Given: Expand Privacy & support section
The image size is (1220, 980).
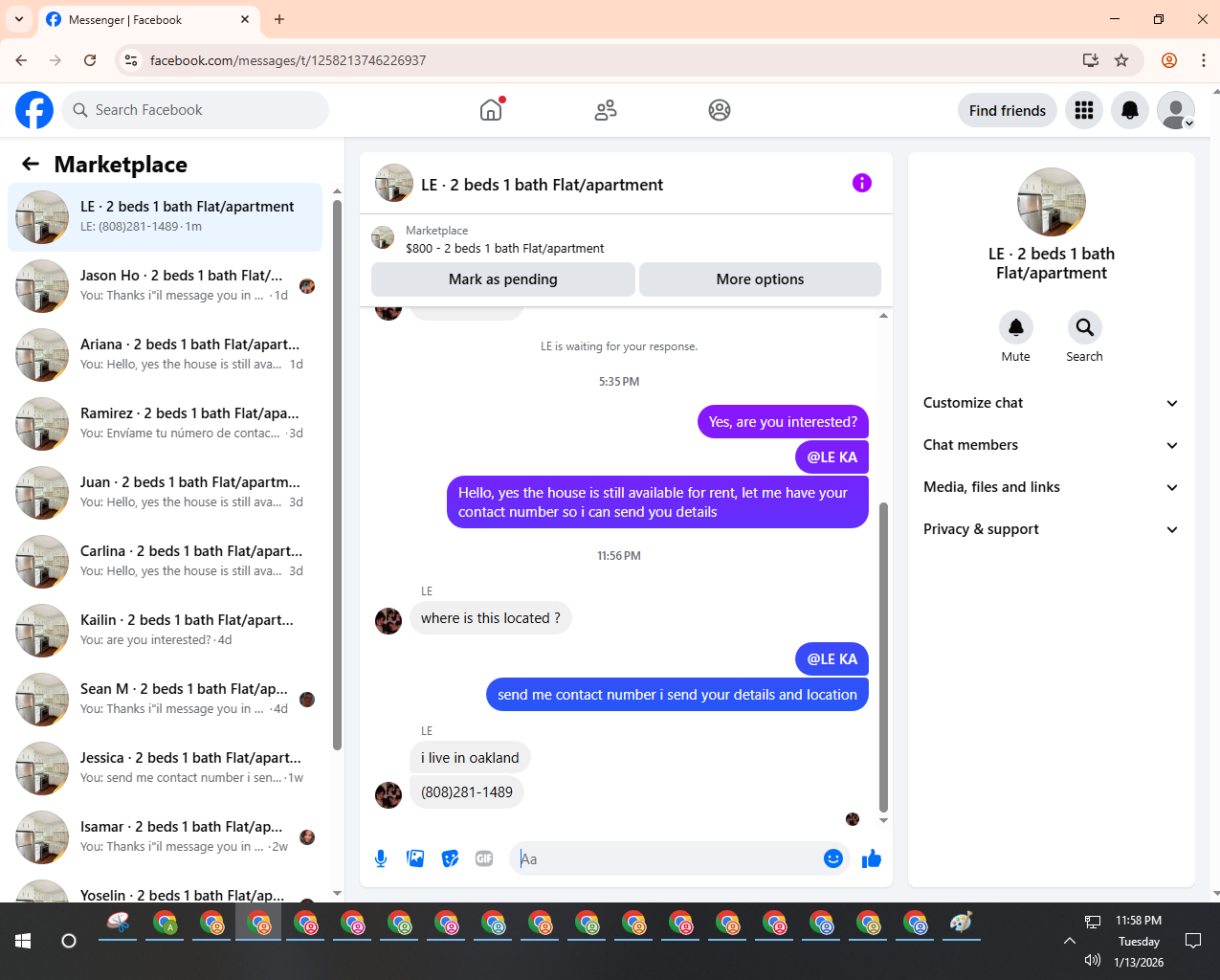Looking at the screenshot, I should pyautogui.click(x=1051, y=529).
